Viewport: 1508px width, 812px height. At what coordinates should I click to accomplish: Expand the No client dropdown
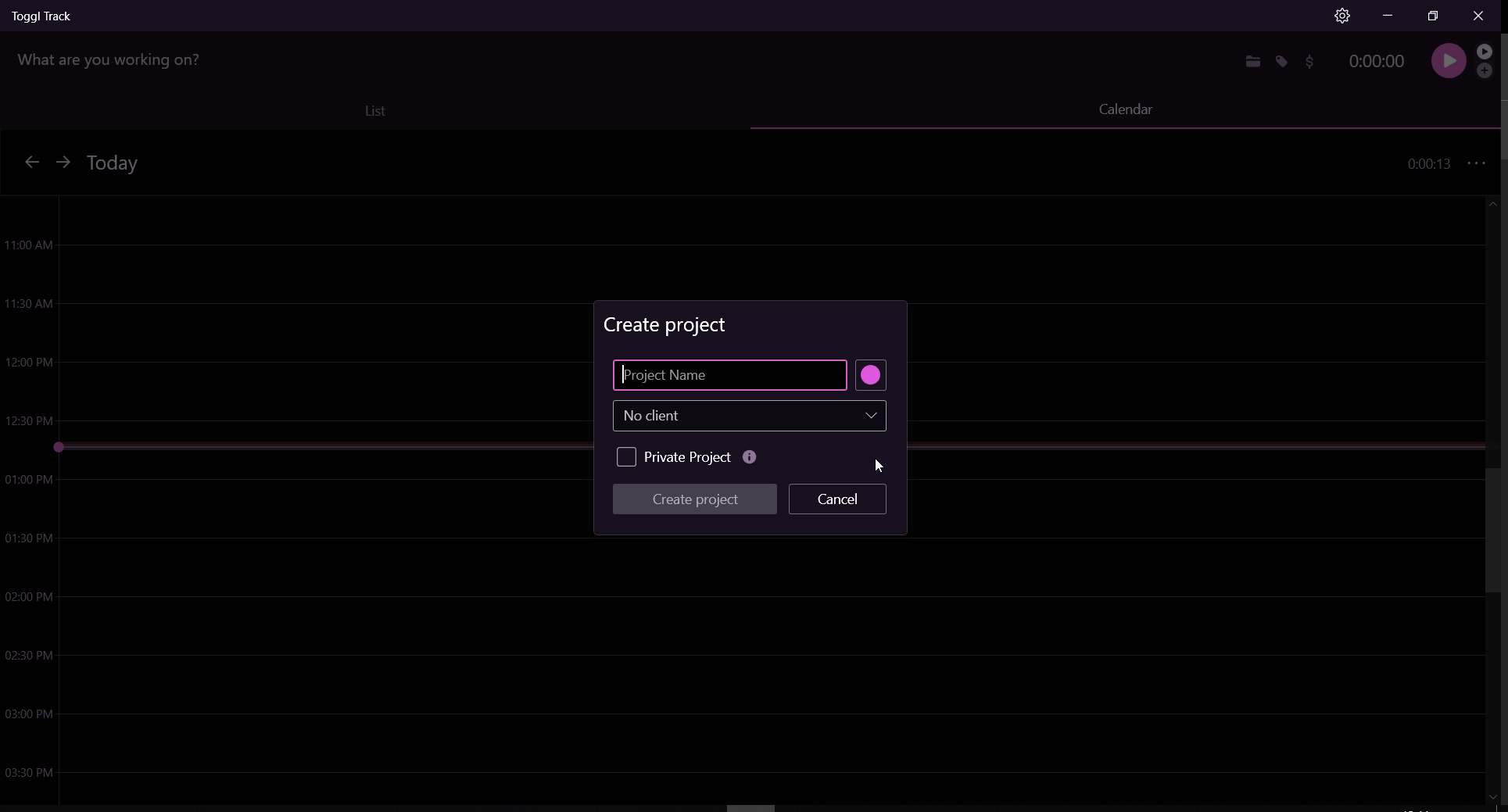pos(750,416)
